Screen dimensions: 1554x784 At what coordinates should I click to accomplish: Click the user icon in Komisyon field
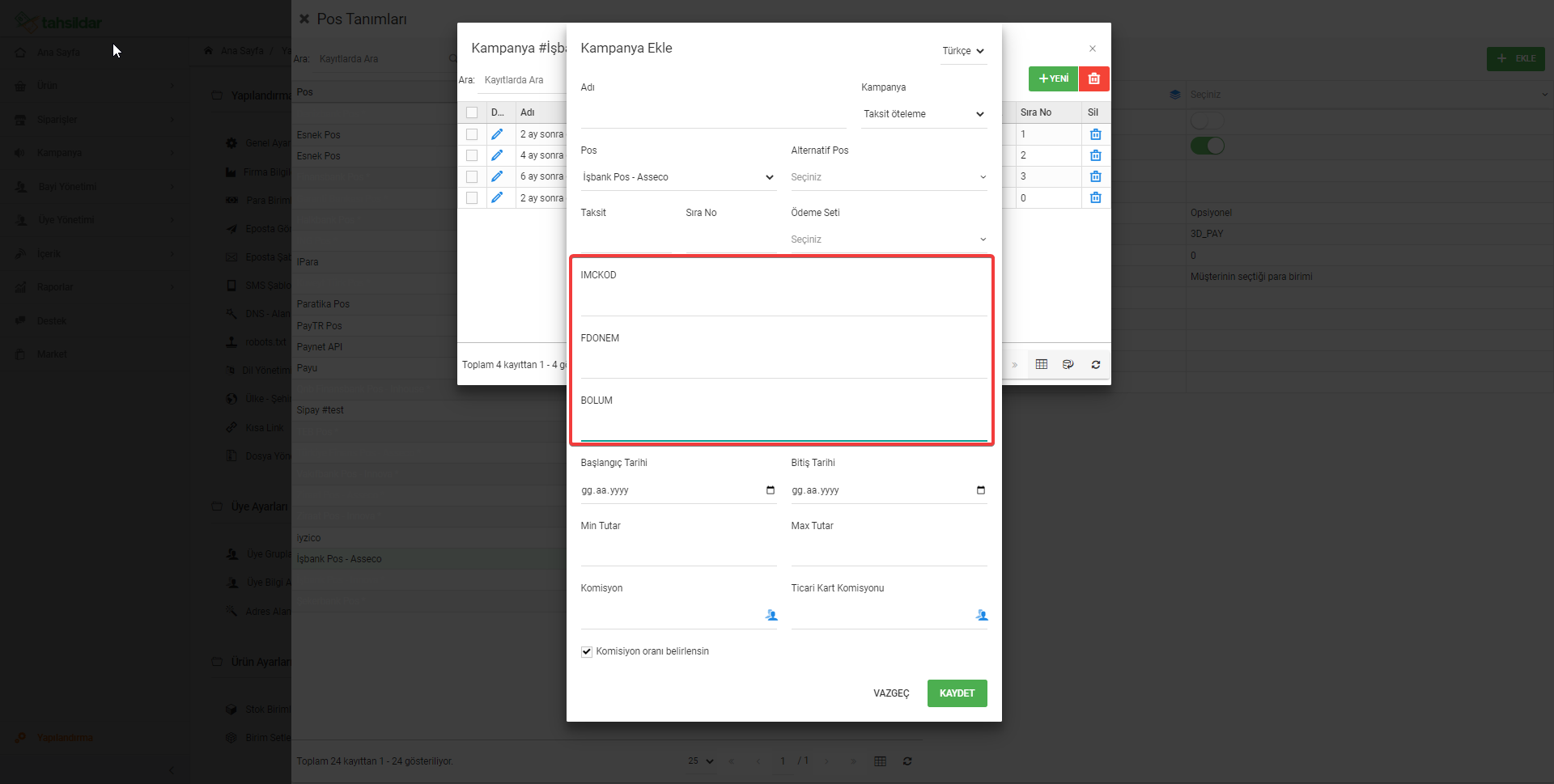click(x=771, y=616)
